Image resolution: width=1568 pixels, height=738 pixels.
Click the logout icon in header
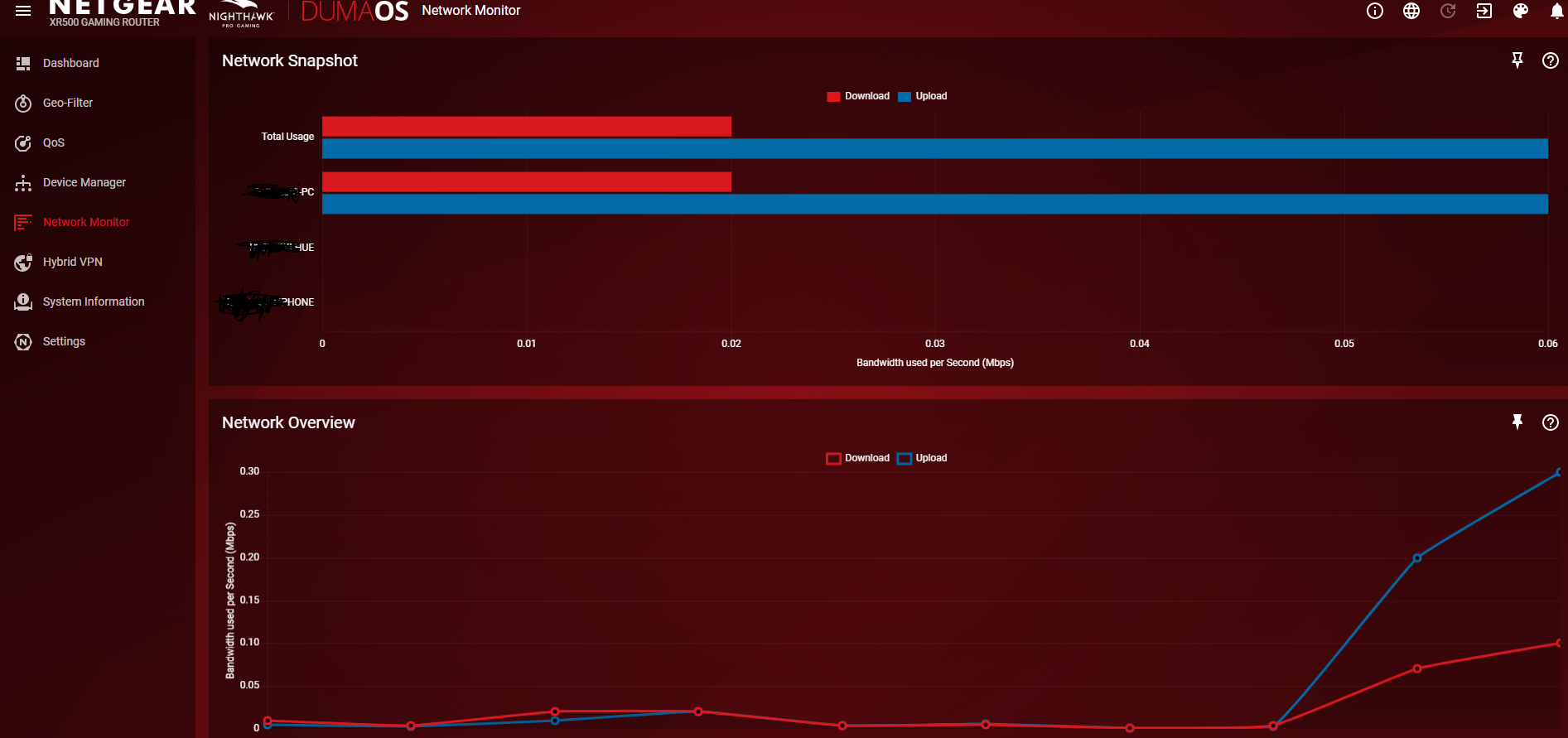1484,11
